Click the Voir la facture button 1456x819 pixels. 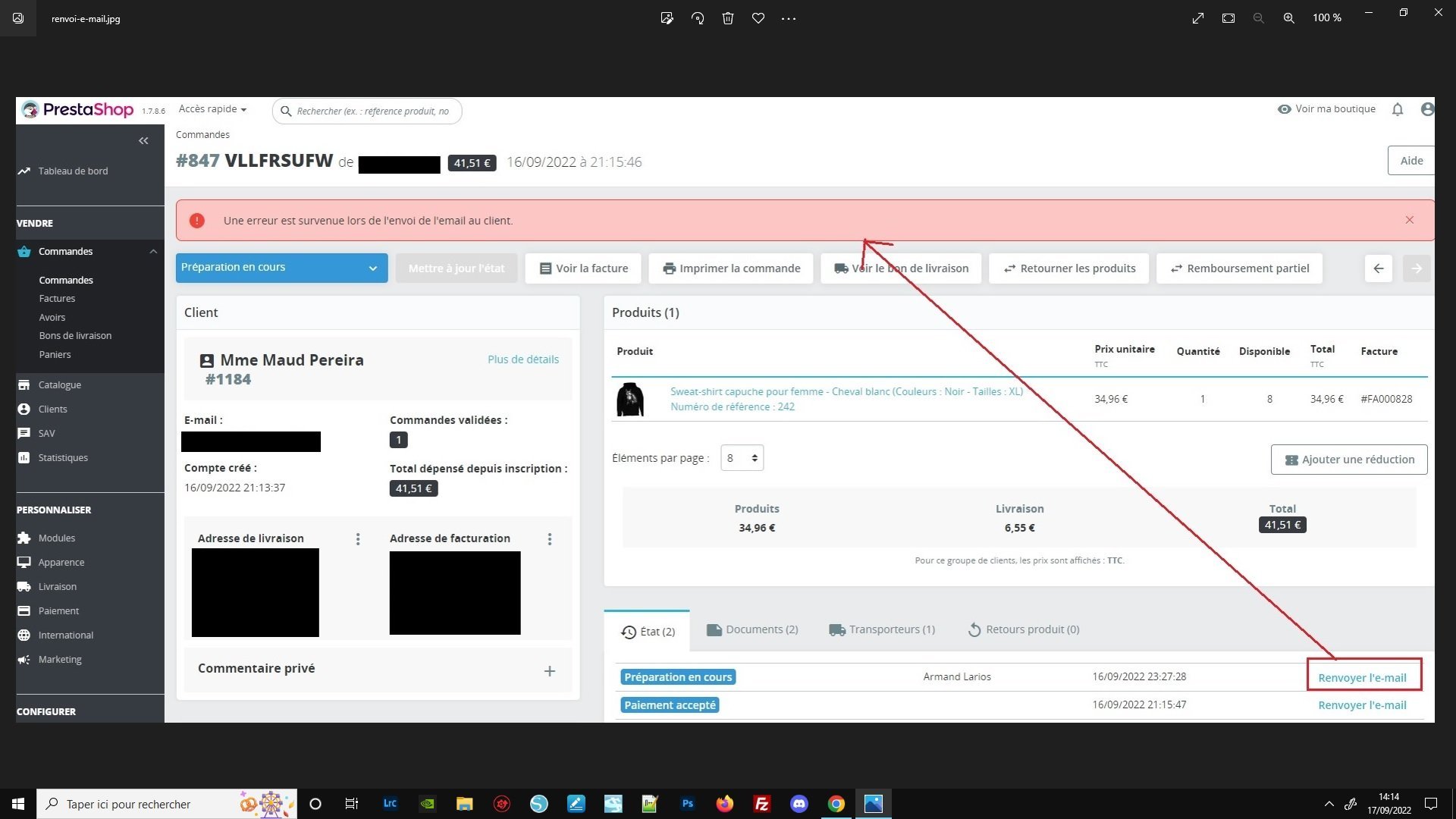(x=583, y=268)
